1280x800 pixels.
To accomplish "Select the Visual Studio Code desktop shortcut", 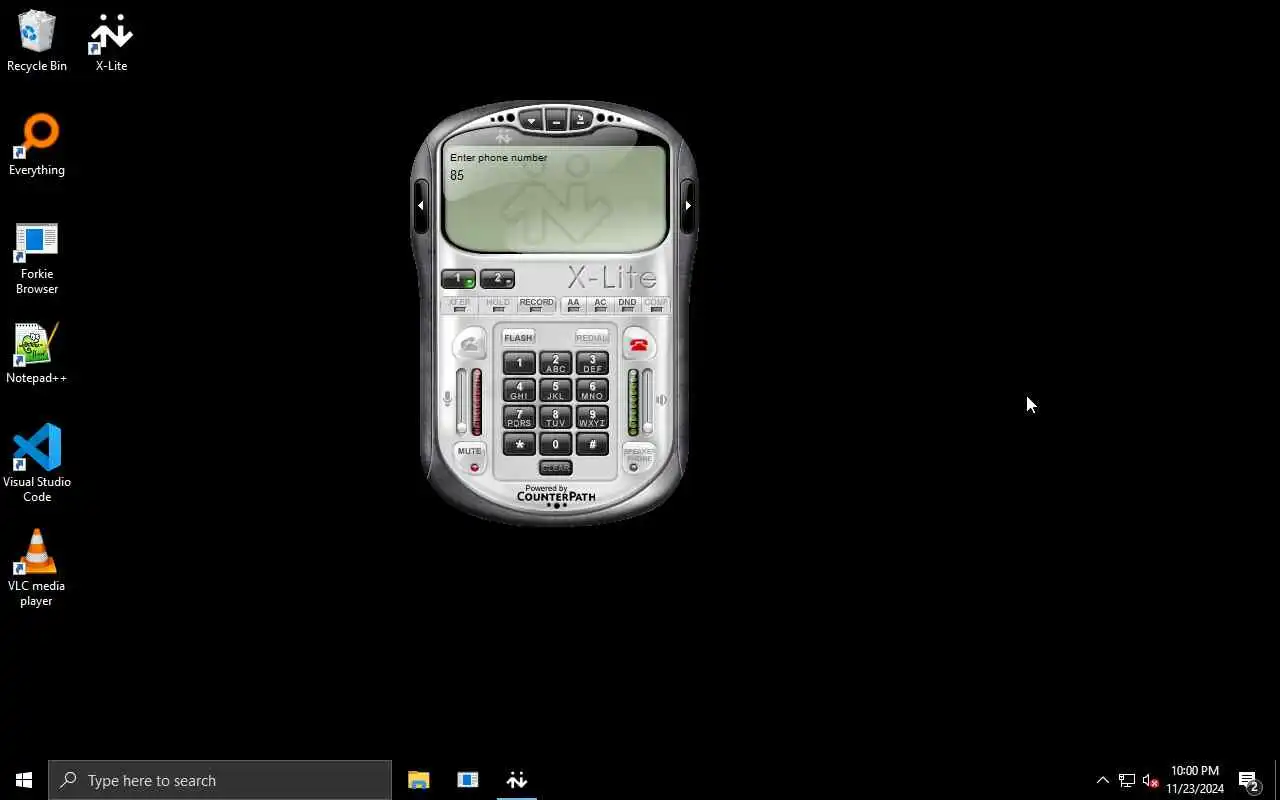I will click(x=37, y=463).
